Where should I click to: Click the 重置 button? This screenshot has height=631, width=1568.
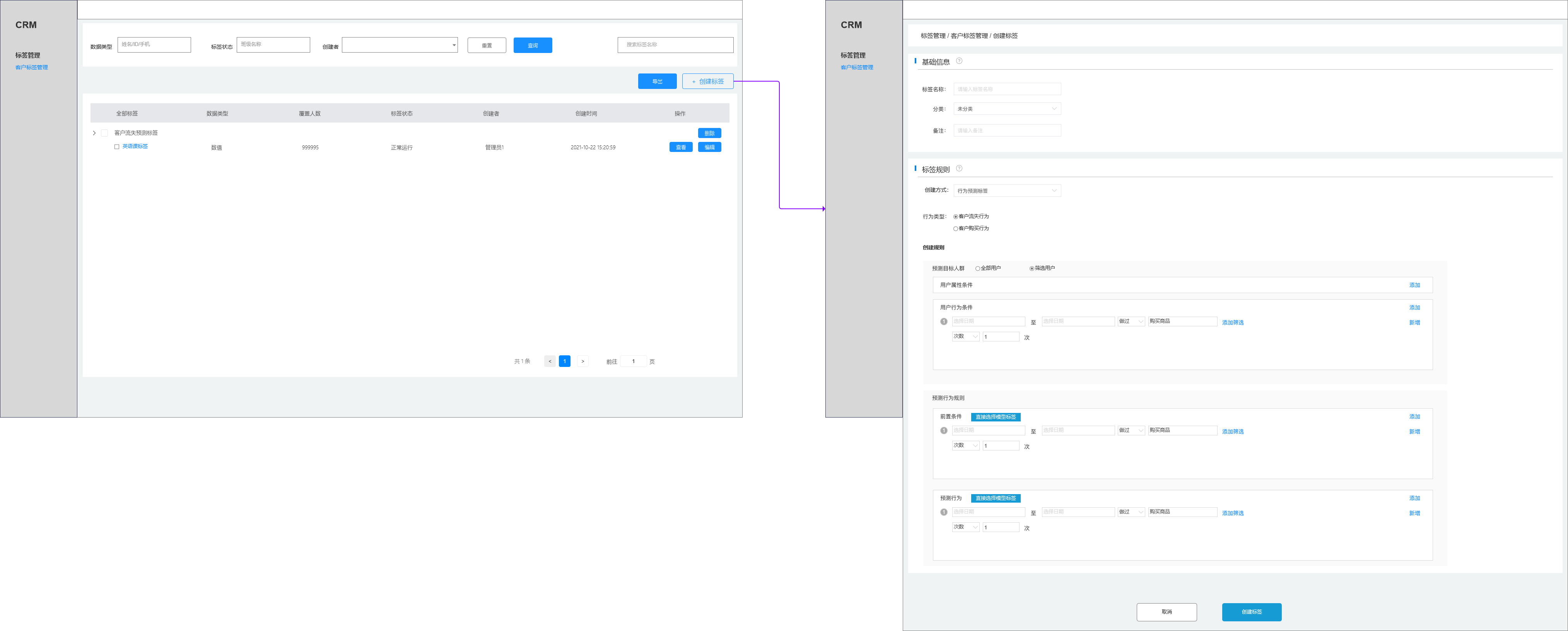487,46
